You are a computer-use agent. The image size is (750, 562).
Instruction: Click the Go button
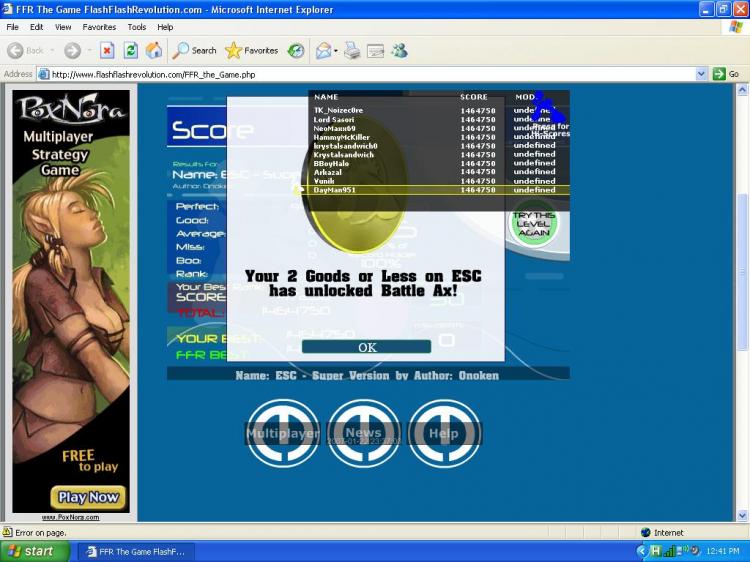point(726,74)
